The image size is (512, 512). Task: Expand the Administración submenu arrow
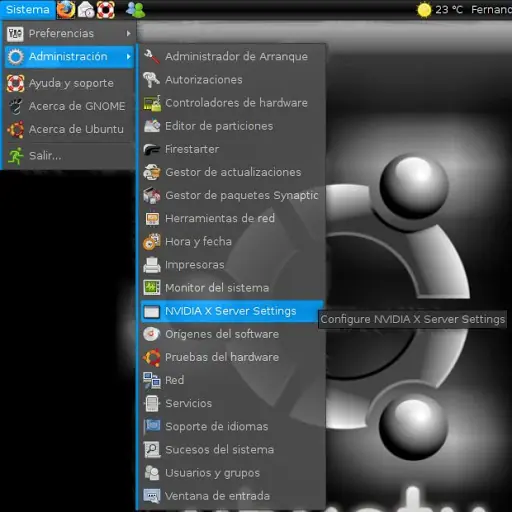point(129,57)
